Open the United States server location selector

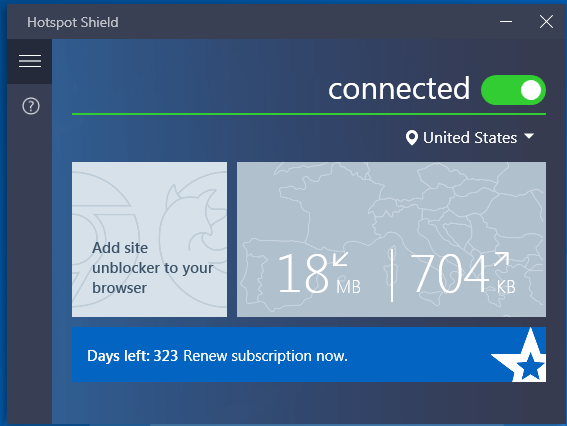click(470, 138)
